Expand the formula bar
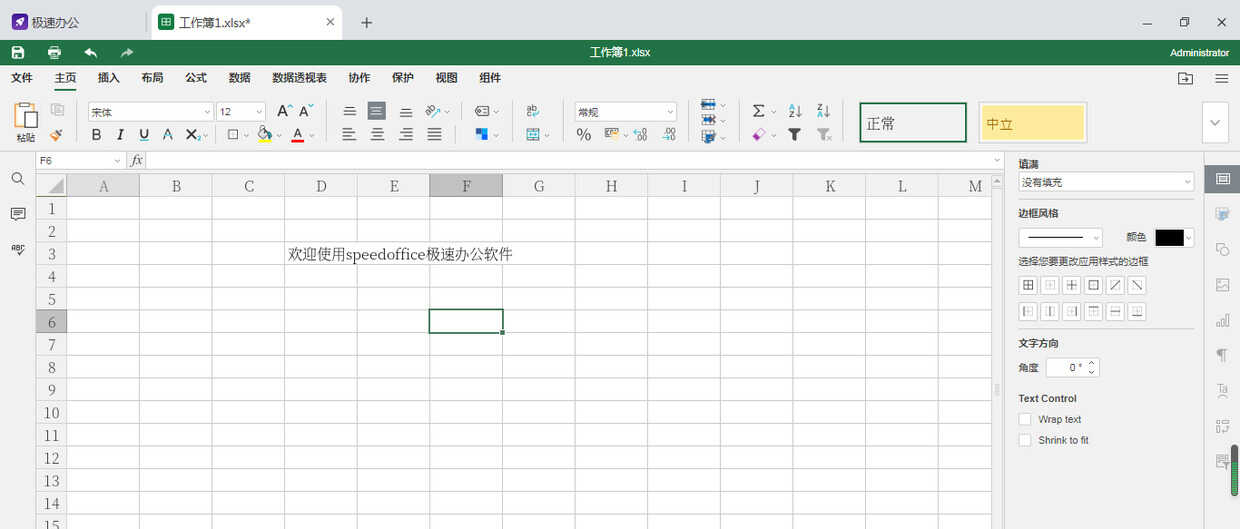The image size is (1240, 529). [x=997, y=161]
